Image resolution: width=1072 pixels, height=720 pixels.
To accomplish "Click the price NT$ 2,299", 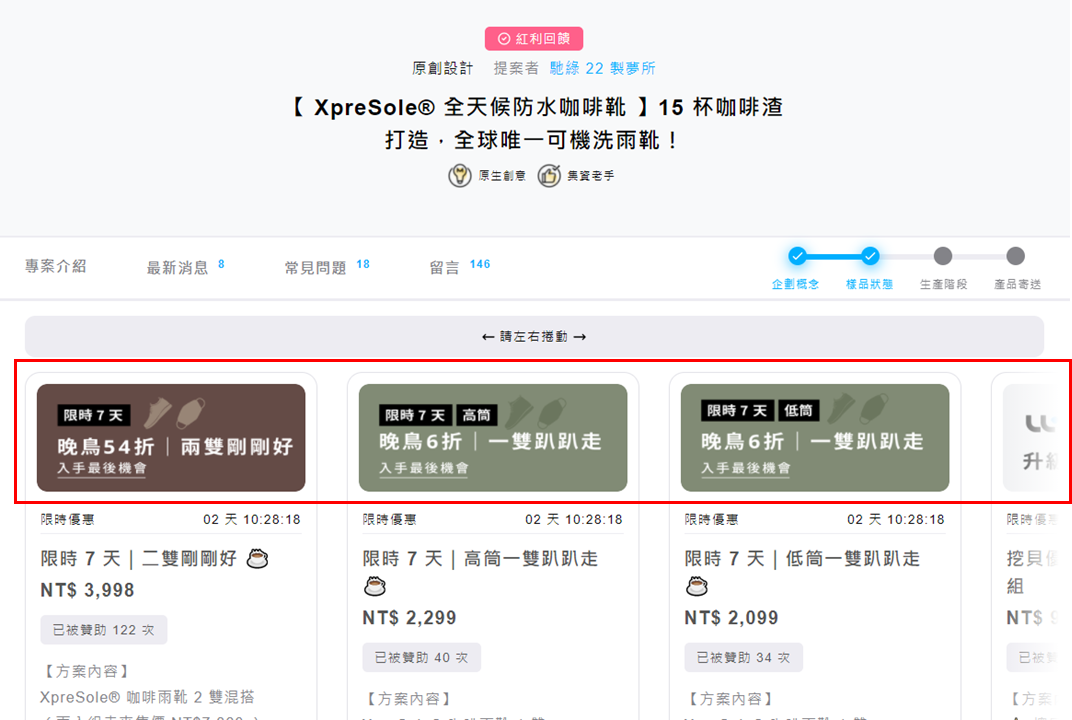I will tap(410, 617).
